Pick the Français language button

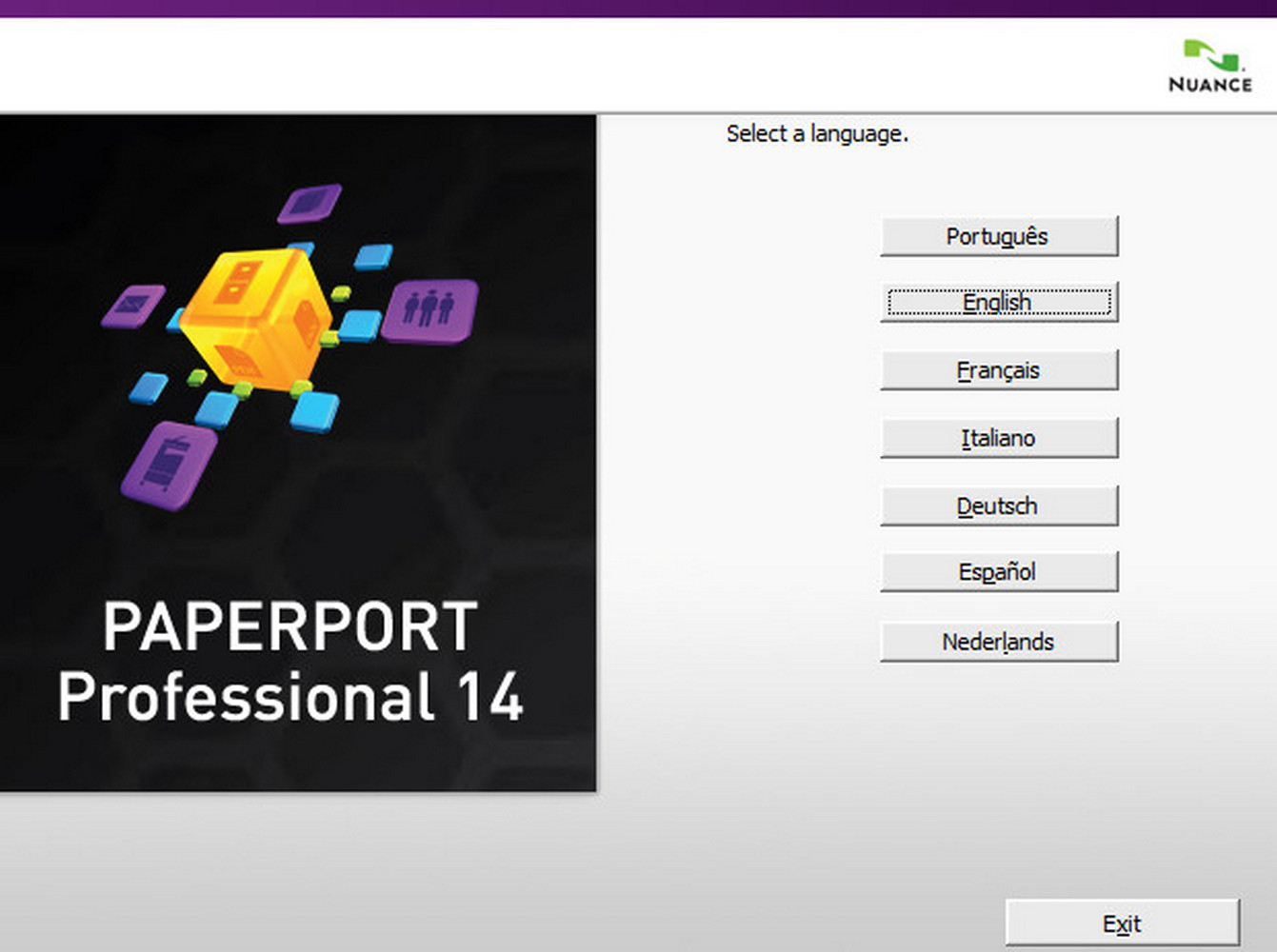tap(998, 370)
